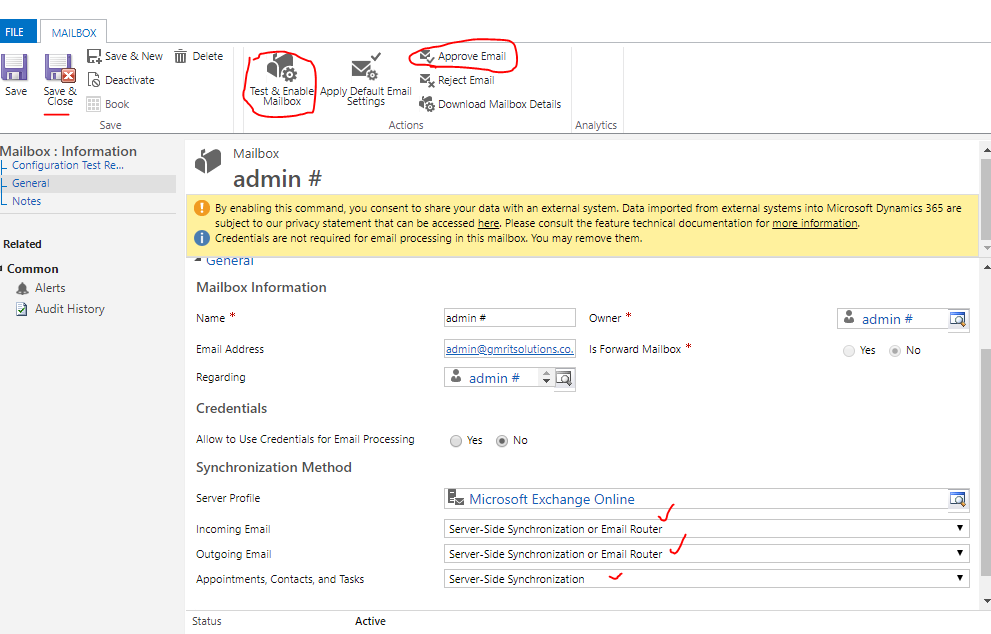The image size is (991, 634).
Task: Click into the Name input field
Action: (509, 318)
